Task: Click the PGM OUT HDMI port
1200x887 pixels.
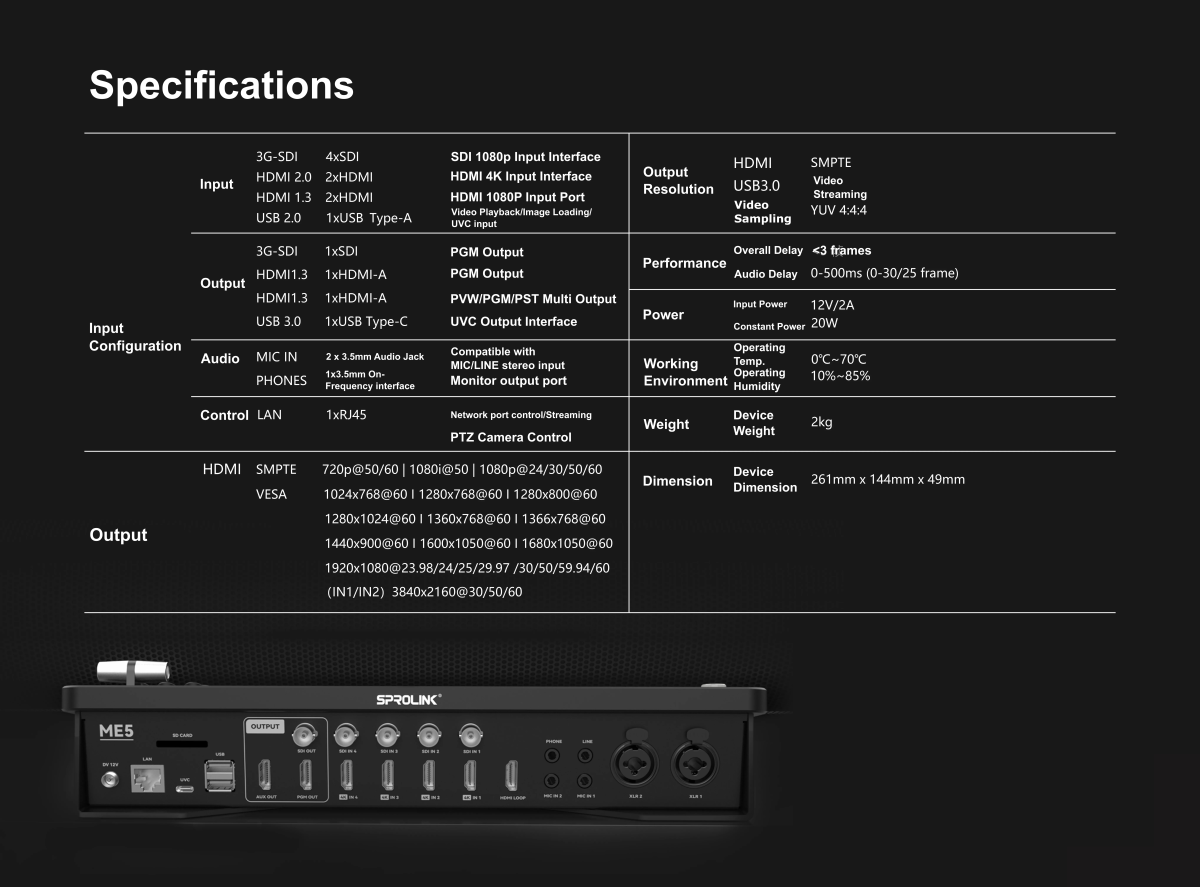Action: (x=306, y=775)
